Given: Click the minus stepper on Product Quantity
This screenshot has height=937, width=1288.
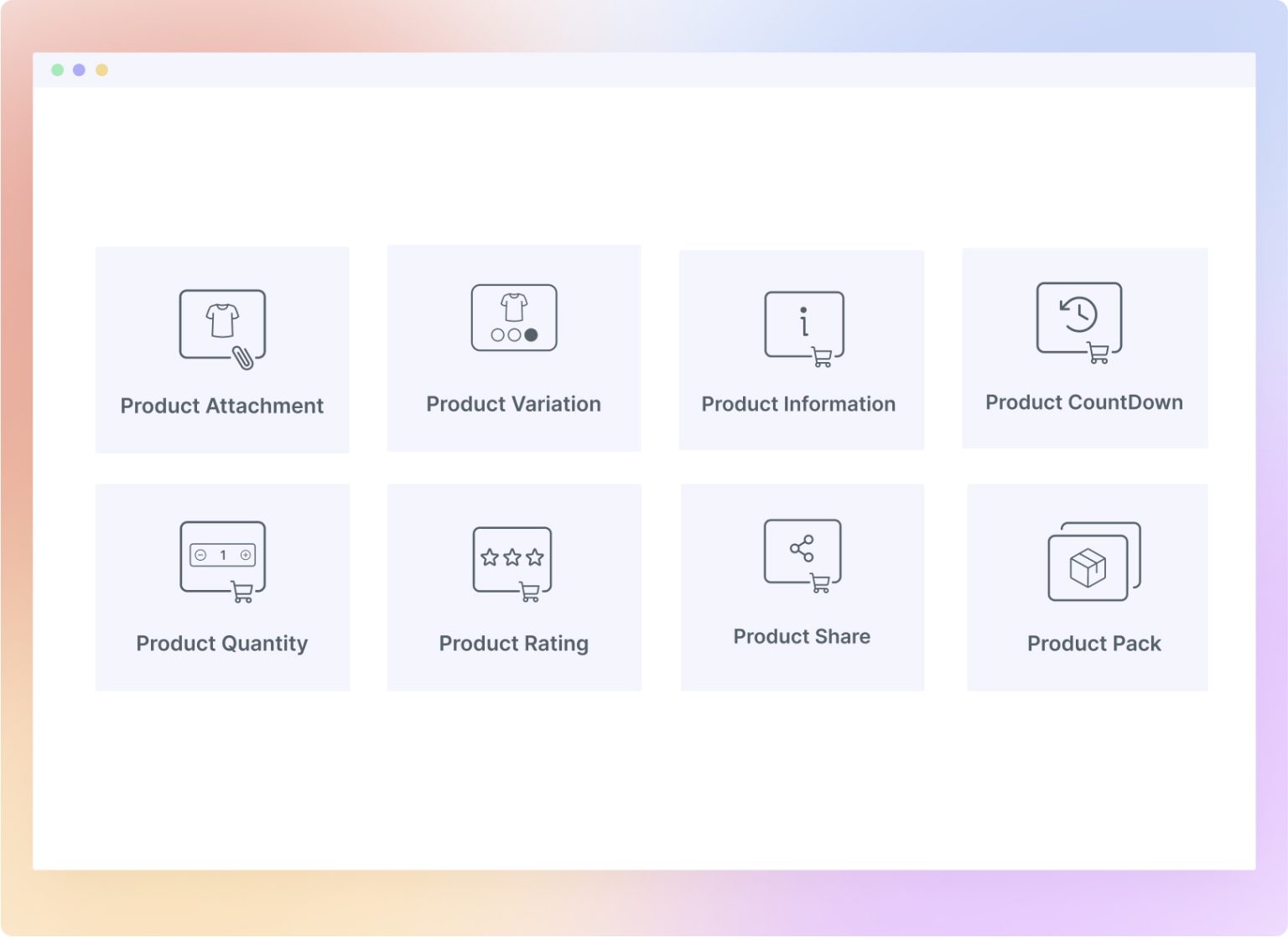Looking at the screenshot, I should pyautogui.click(x=200, y=555).
